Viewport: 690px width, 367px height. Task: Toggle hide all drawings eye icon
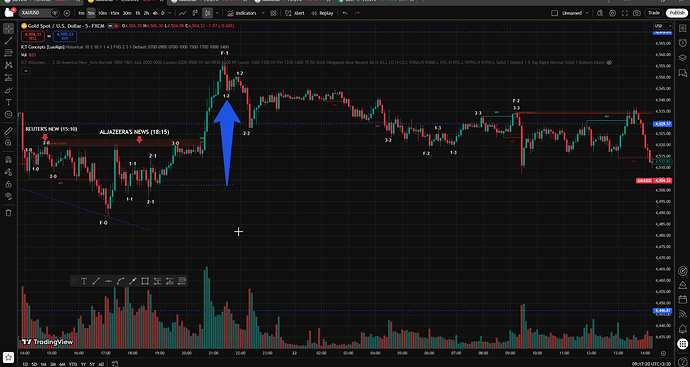(x=8, y=196)
